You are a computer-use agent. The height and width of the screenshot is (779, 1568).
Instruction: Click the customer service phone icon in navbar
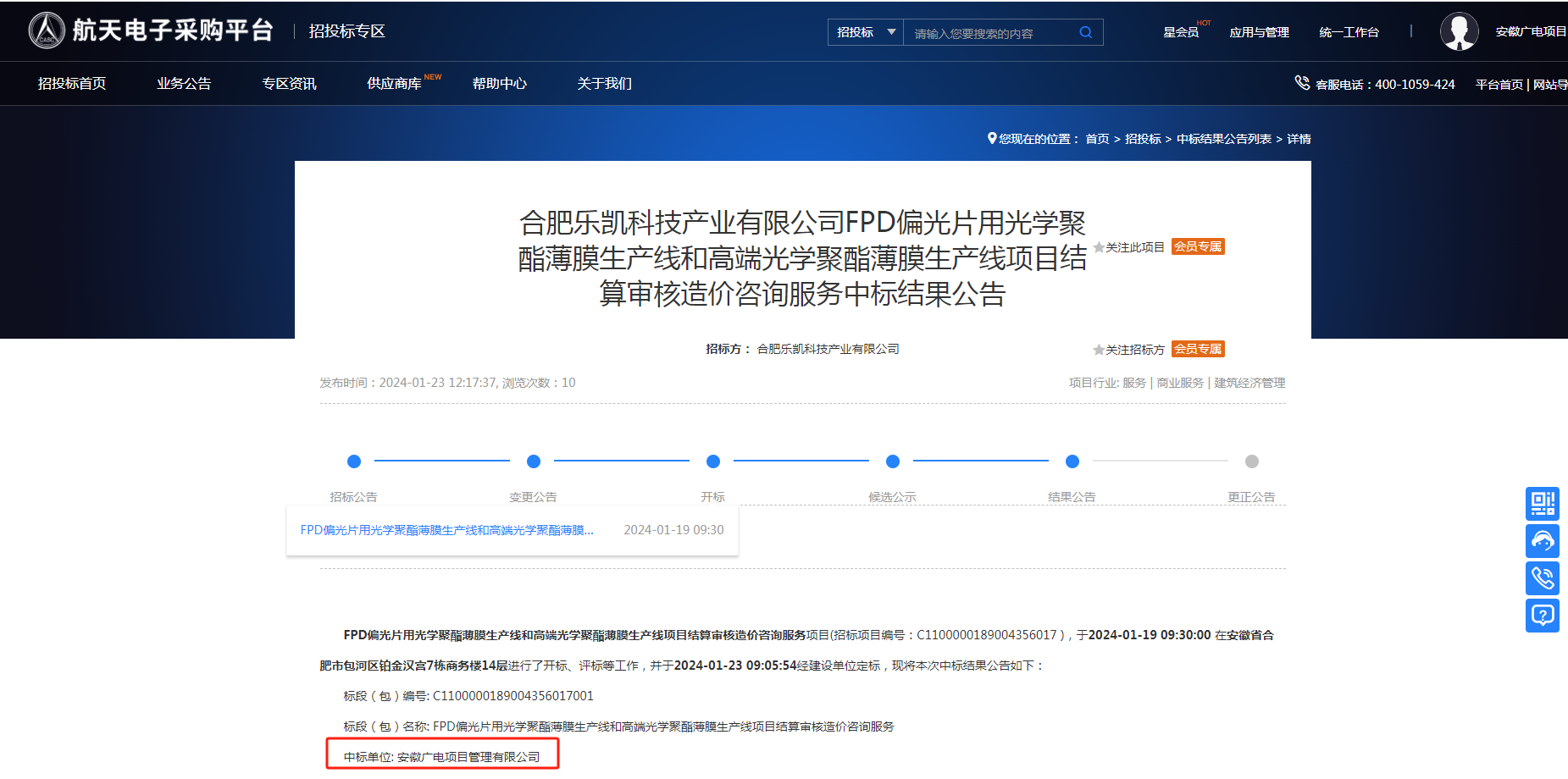coord(1302,83)
